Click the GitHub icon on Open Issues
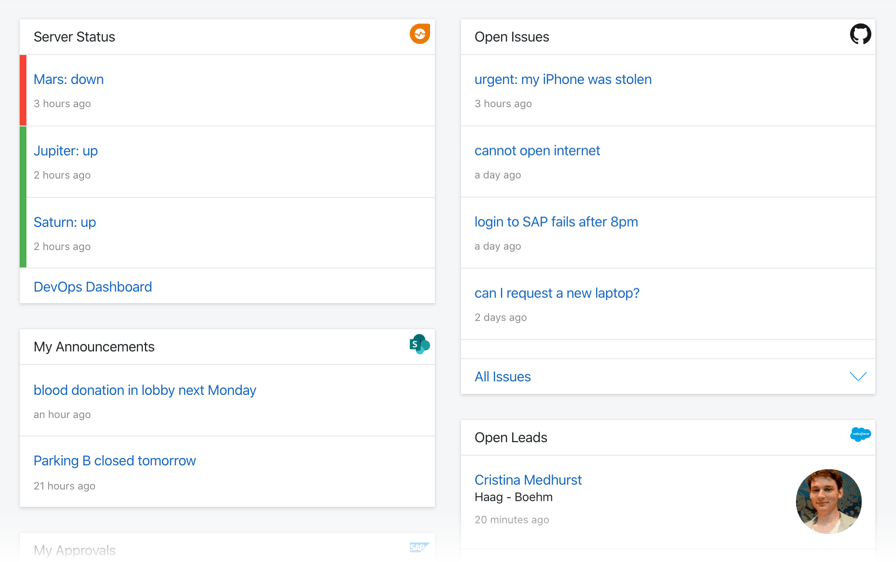 (x=860, y=34)
